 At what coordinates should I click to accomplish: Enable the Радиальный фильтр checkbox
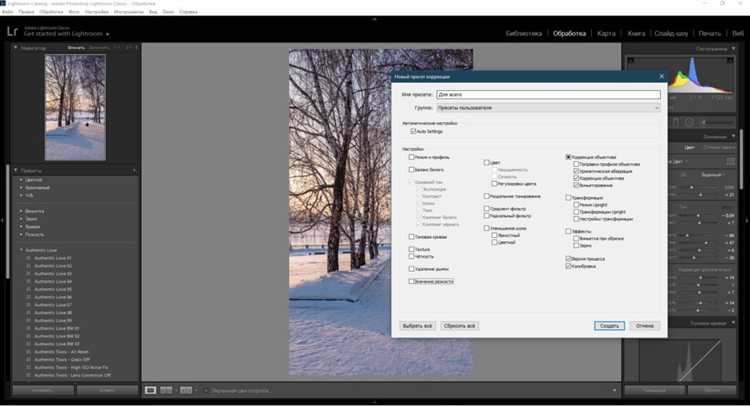[486, 216]
